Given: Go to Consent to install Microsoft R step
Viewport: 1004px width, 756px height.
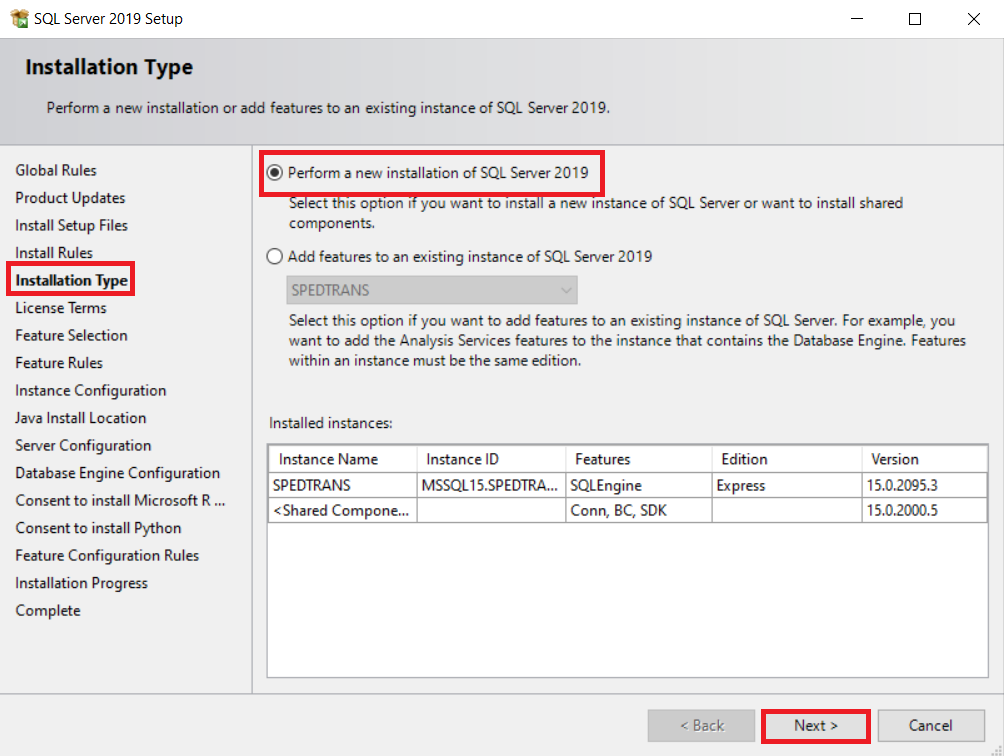Looking at the screenshot, I should click(120, 501).
